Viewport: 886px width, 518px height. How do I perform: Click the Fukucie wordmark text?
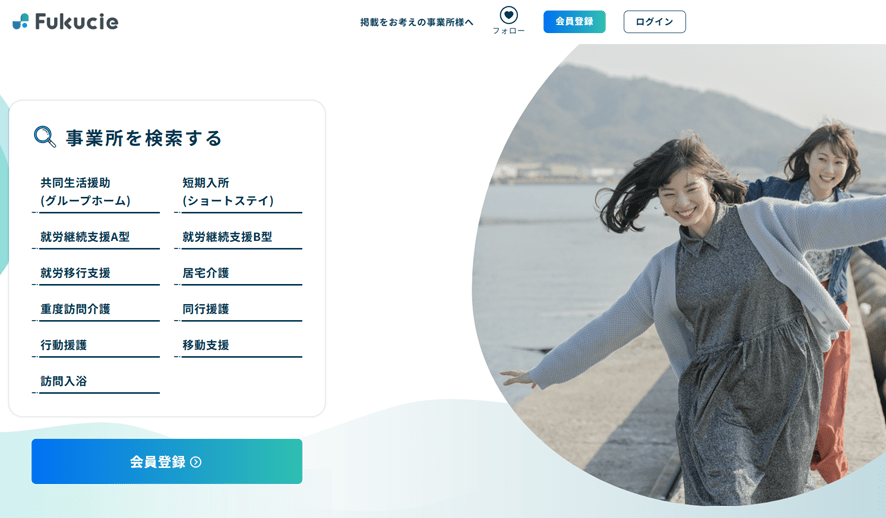click(x=76, y=21)
